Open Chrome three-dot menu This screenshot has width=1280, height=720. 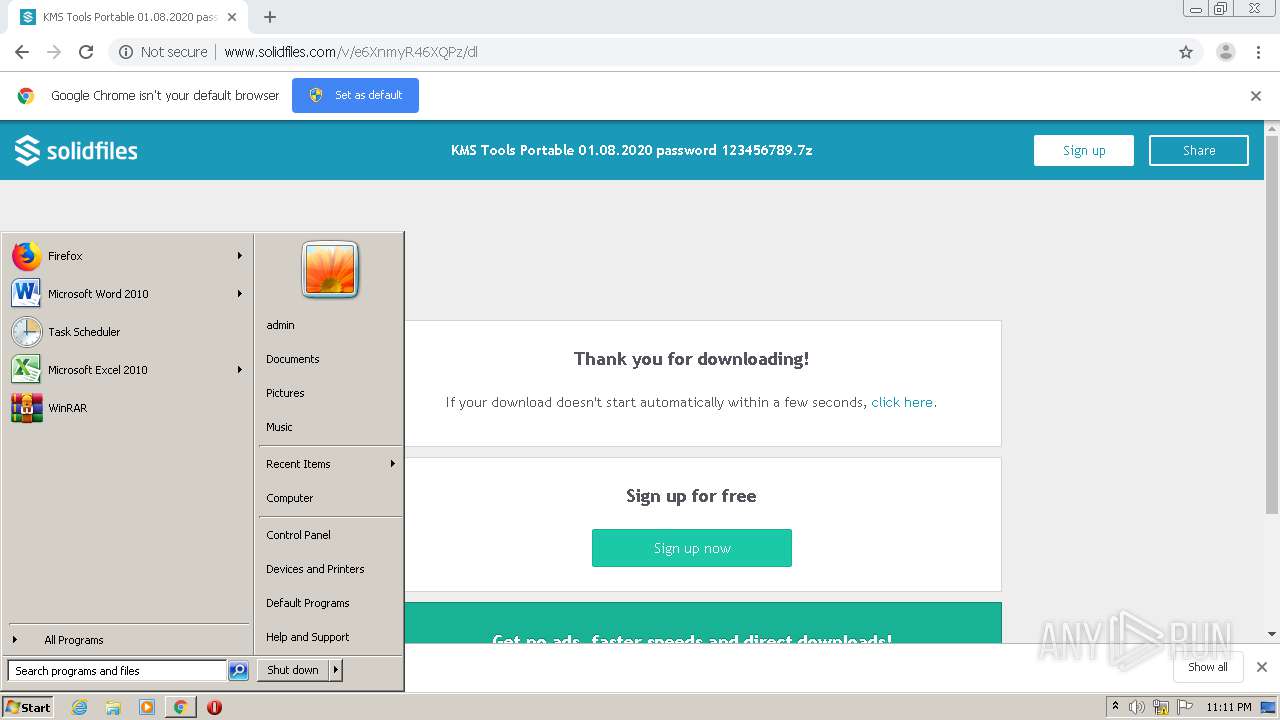tap(1259, 52)
